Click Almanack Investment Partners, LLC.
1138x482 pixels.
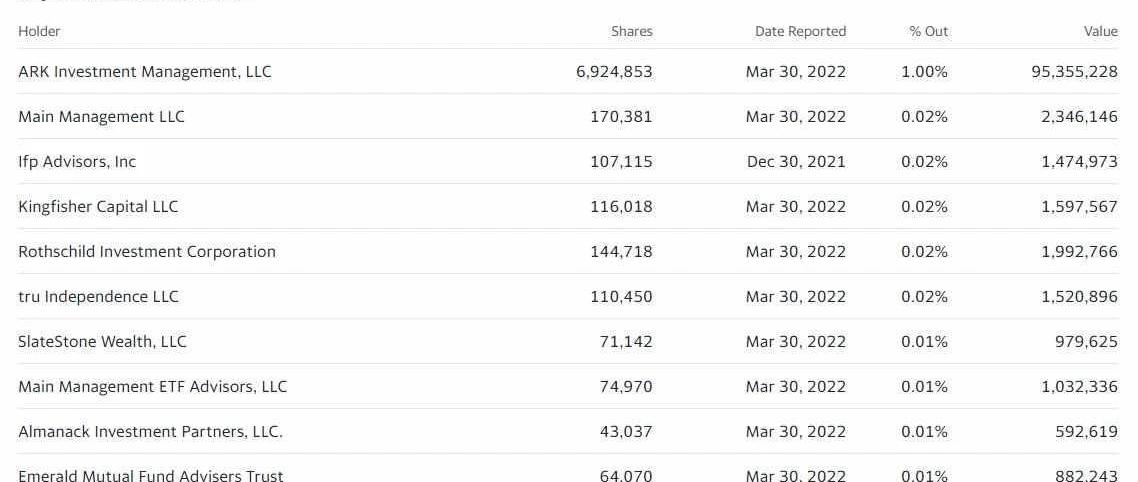click(x=150, y=431)
